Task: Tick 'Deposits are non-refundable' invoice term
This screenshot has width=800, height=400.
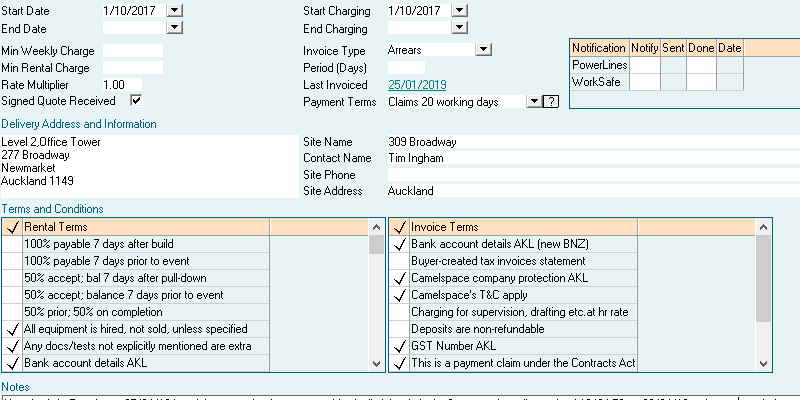Action: click(x=399, y=329)
